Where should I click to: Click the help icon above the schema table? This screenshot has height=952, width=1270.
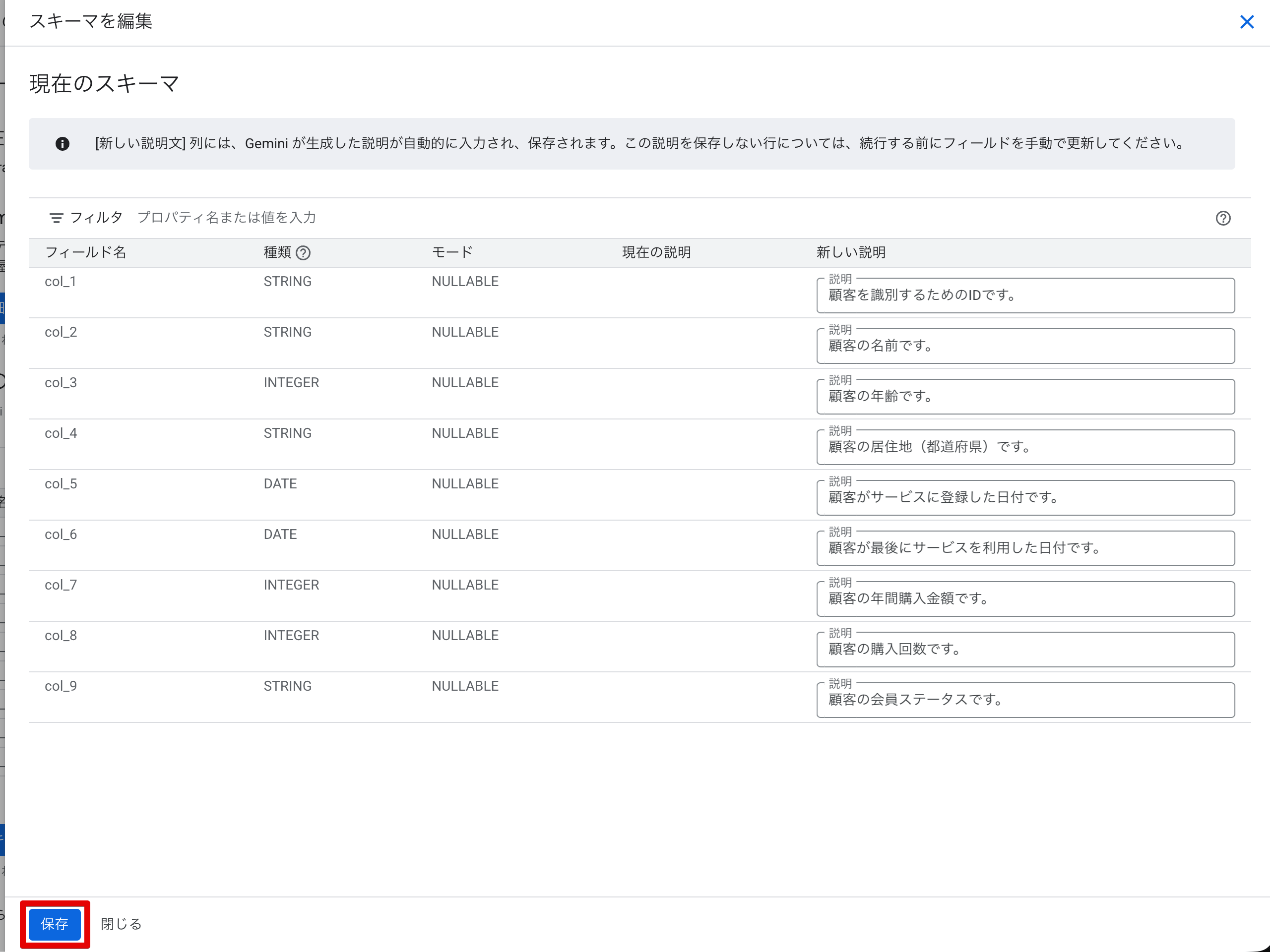1223,218
